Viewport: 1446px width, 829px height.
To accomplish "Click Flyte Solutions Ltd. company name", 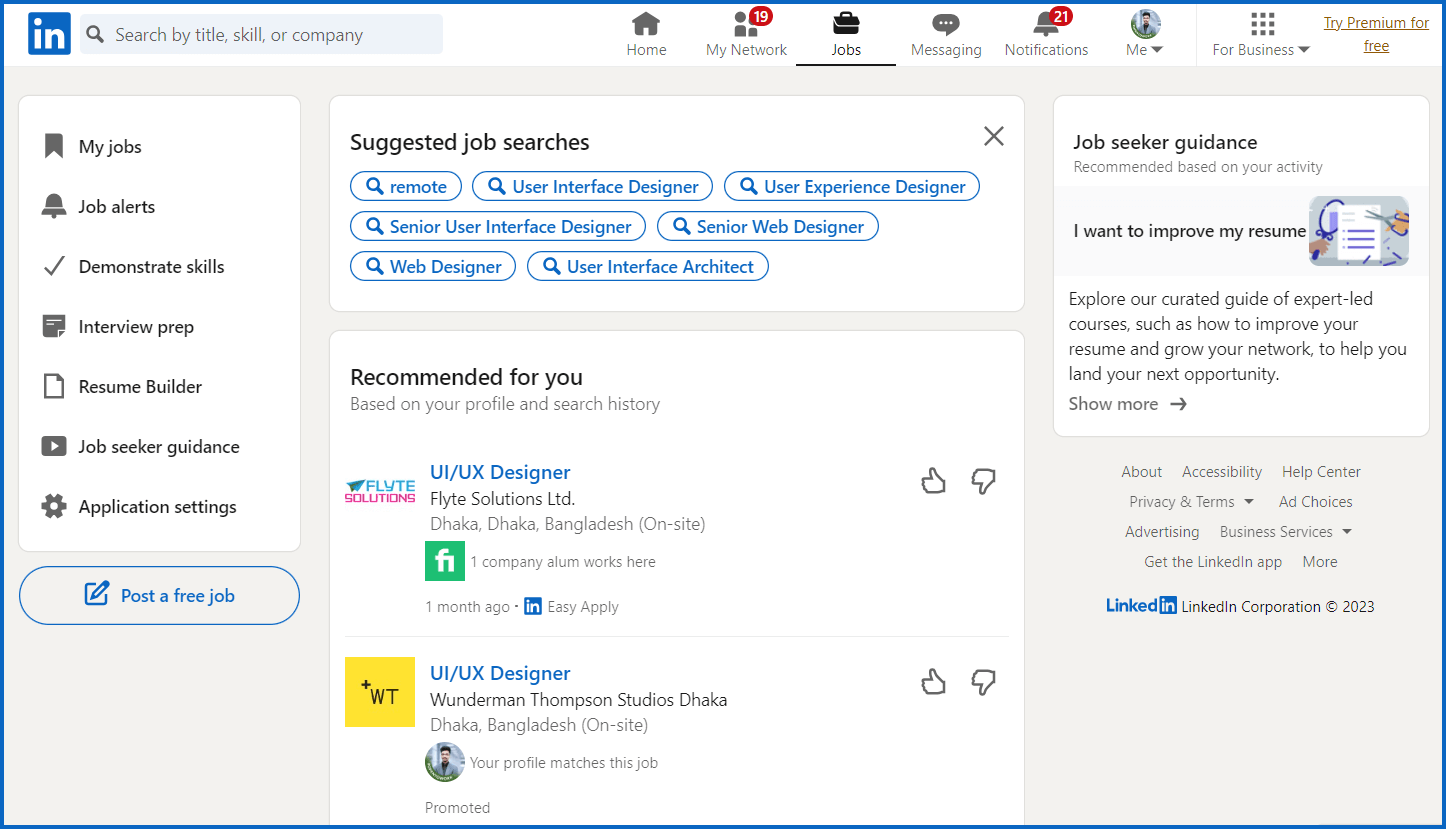I will pos(502,498).
